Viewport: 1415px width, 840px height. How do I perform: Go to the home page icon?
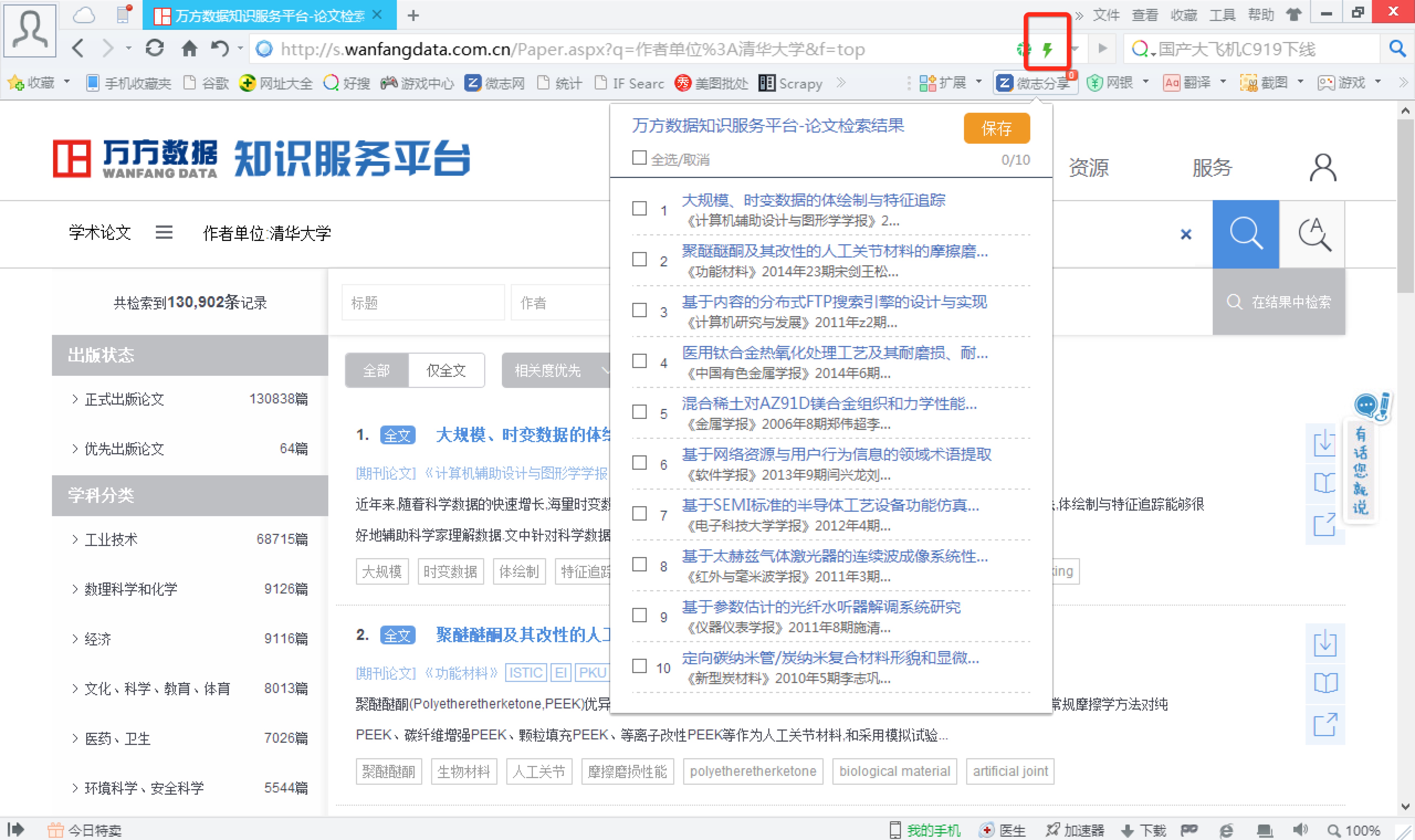click(x=189, y=49)
